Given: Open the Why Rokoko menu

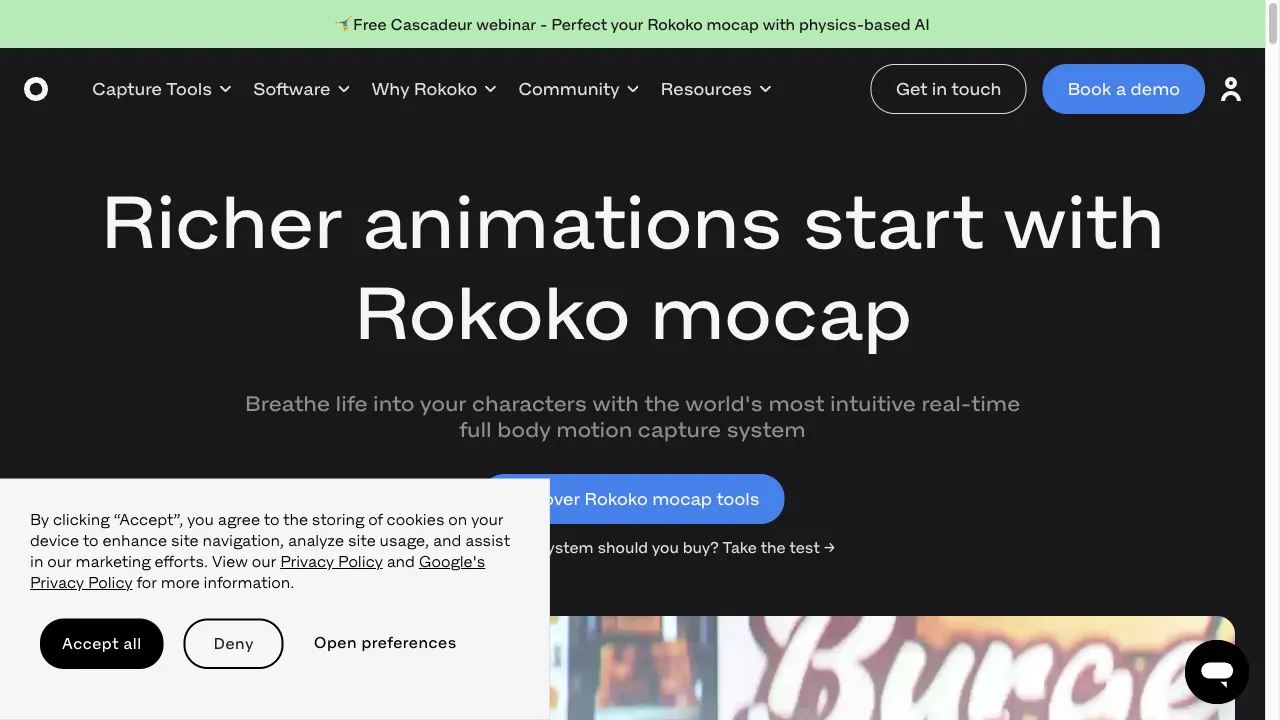Looking at the screenshot, I should point(434,89).
